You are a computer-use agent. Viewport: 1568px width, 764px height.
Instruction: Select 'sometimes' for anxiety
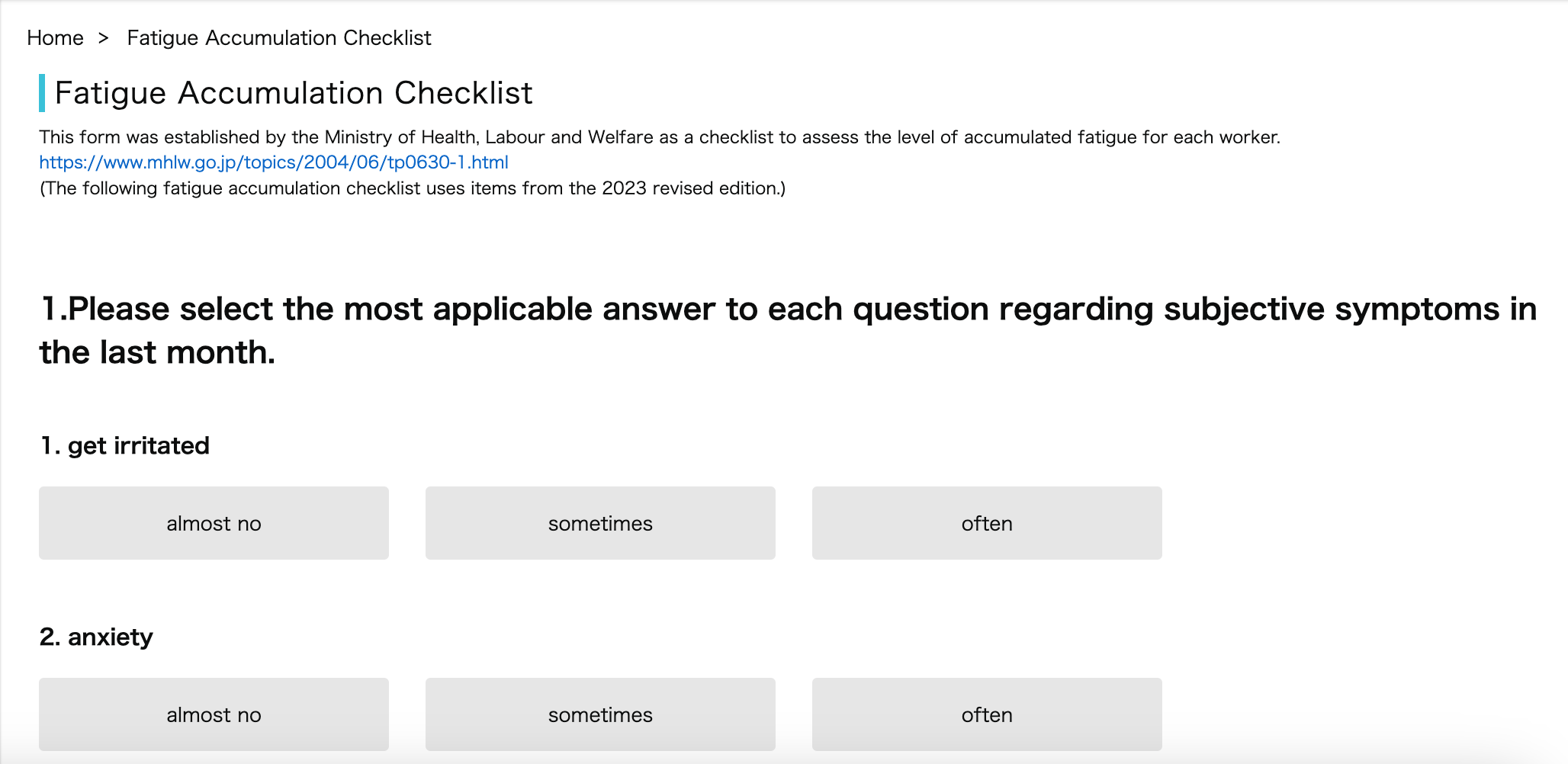[600, 714]
